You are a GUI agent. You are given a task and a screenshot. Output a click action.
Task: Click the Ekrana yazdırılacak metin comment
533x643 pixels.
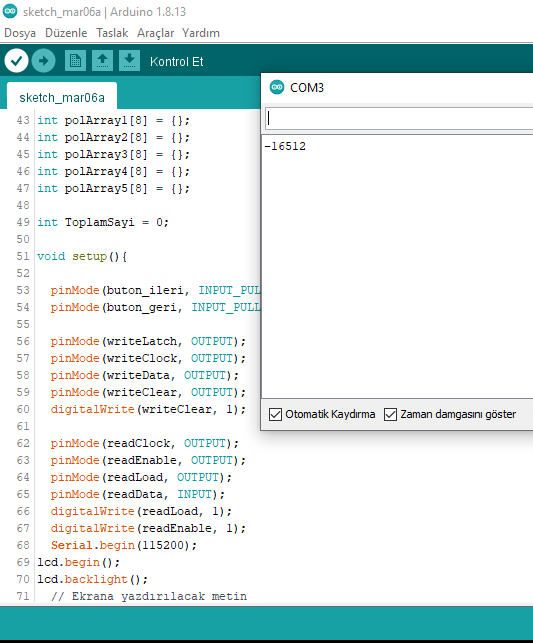(x=149, y=596)
